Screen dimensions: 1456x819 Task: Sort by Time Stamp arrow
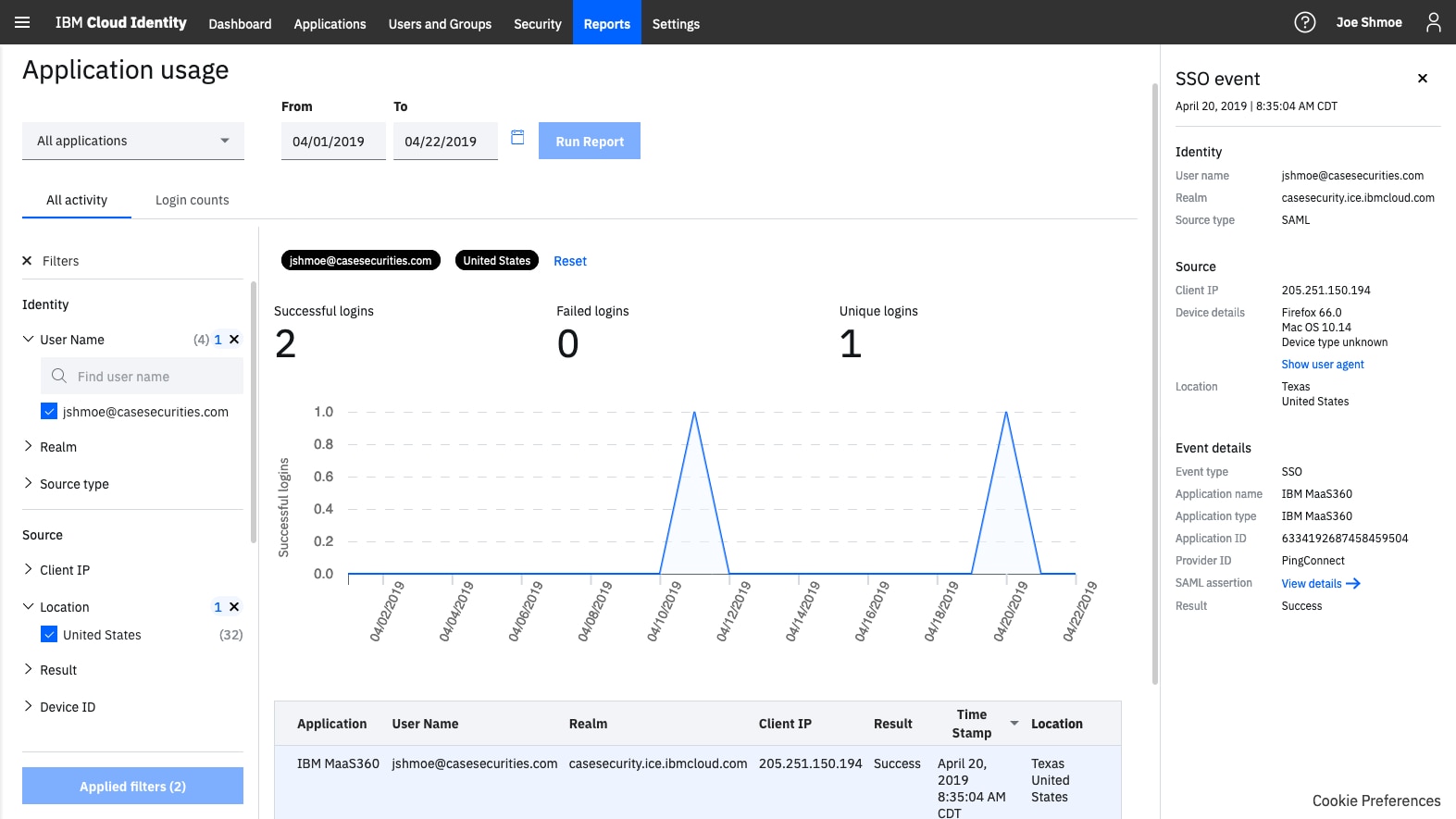[x=1014, y=723]
